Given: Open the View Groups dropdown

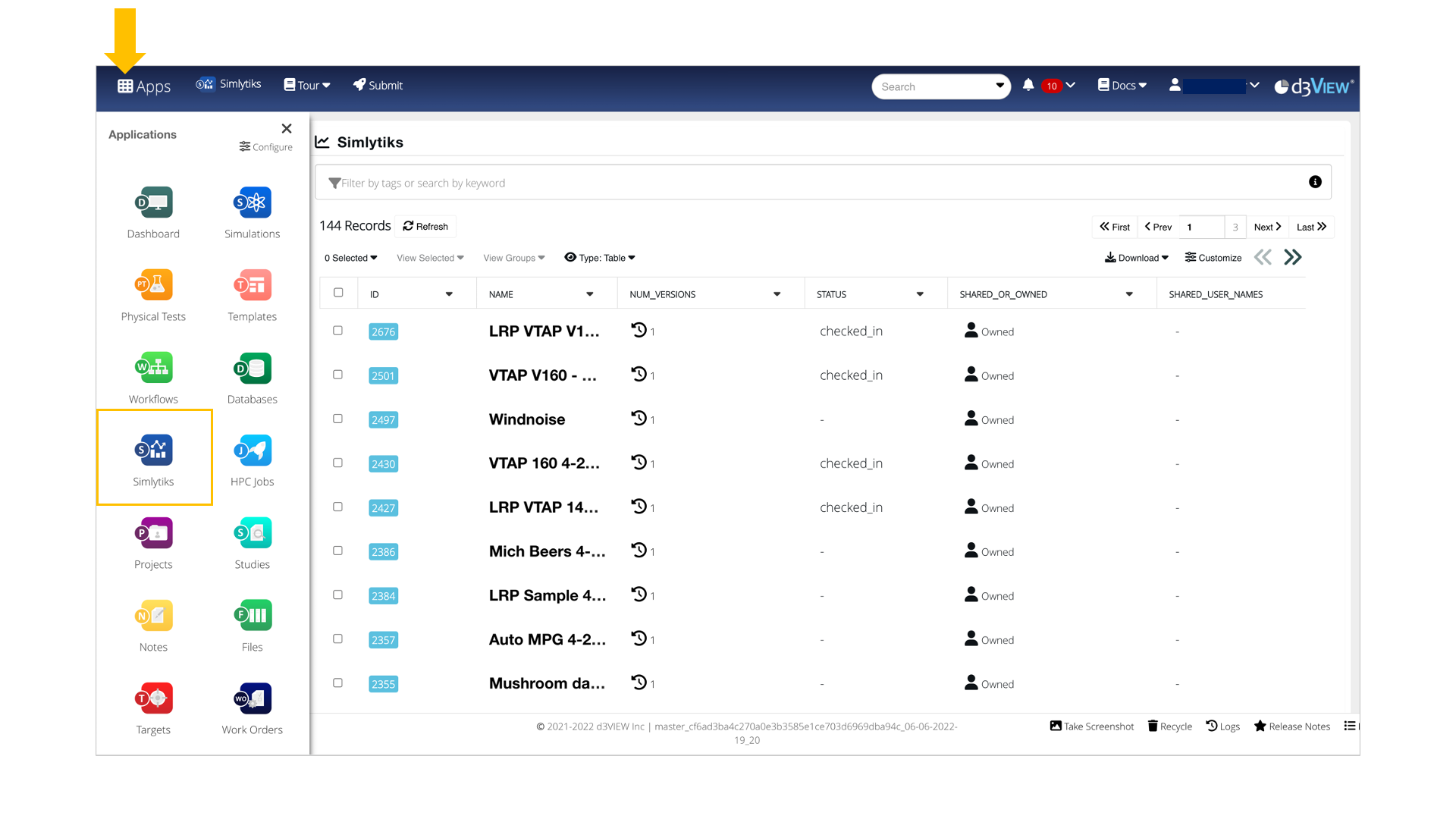Looking at the screenshot, I should coord(514,258).
